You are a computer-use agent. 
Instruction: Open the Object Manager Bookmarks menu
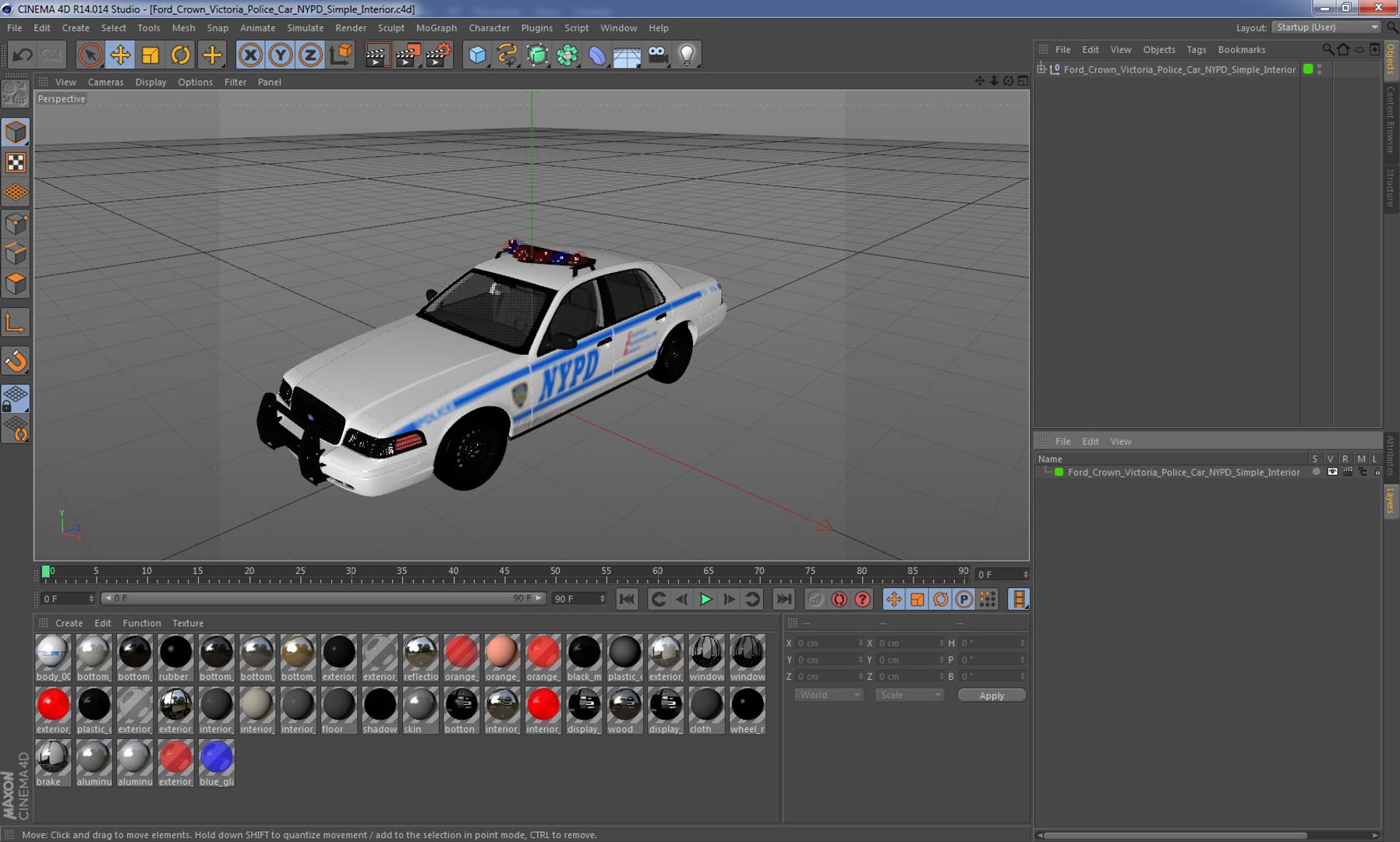coord(1241,49)
